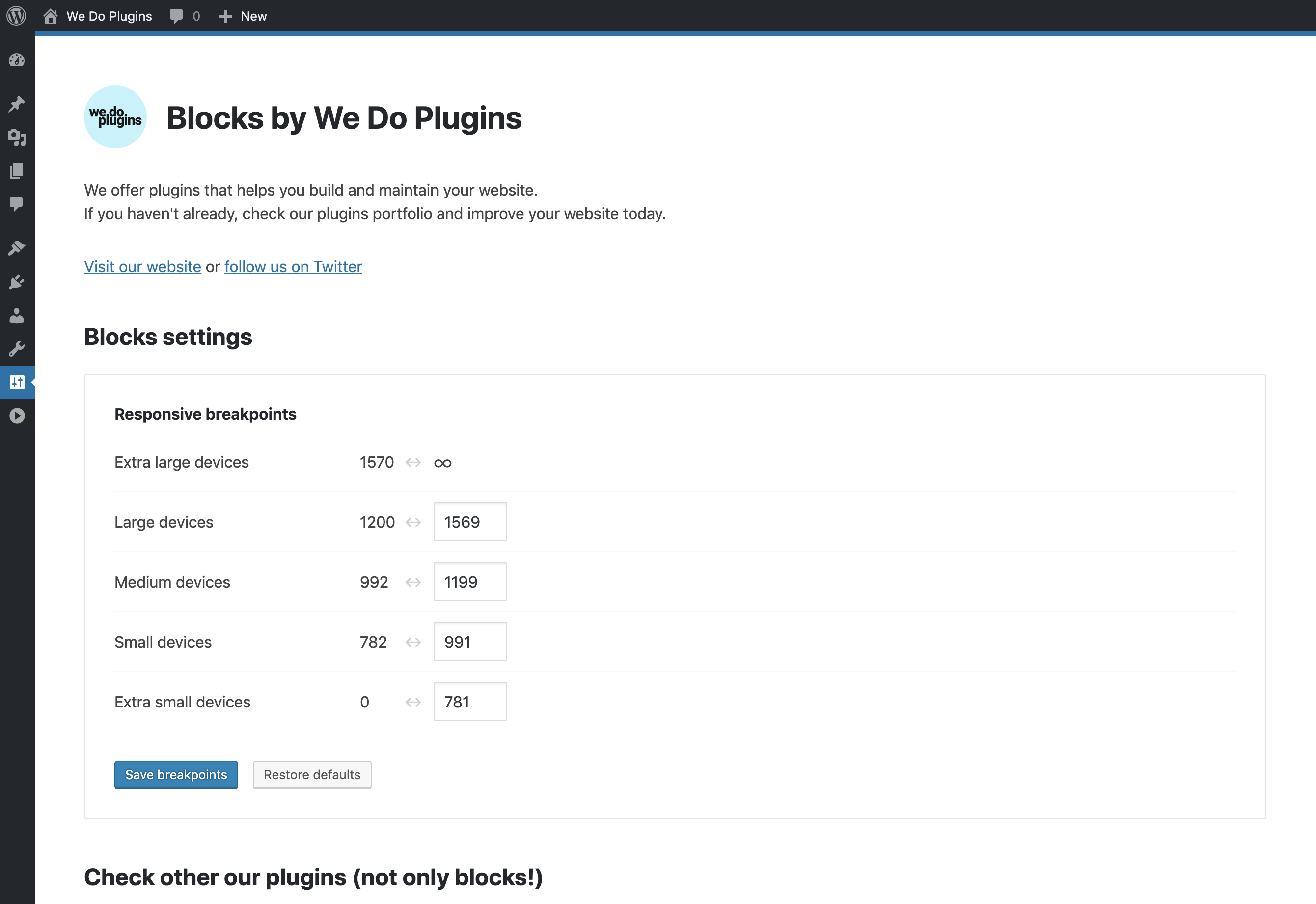
Task: Open Media library sidebar icon
Action: [17, 137]
